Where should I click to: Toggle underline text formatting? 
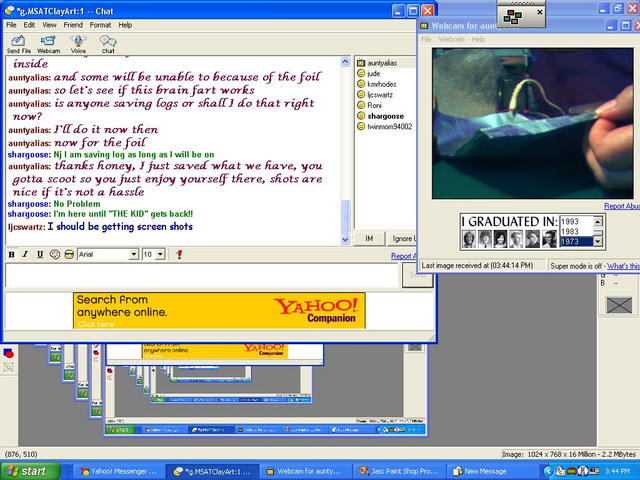click(x=40, y=254)
